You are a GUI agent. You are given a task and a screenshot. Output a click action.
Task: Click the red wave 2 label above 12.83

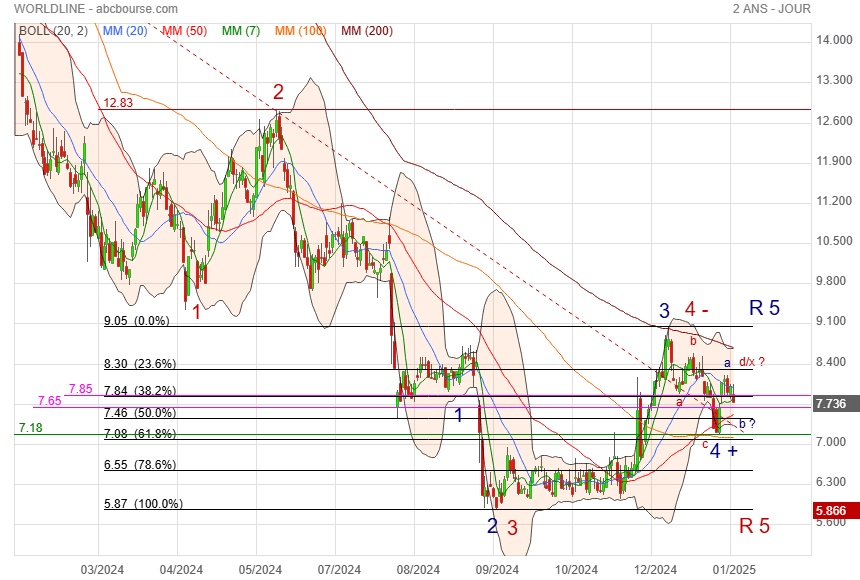tap(279, 92)
